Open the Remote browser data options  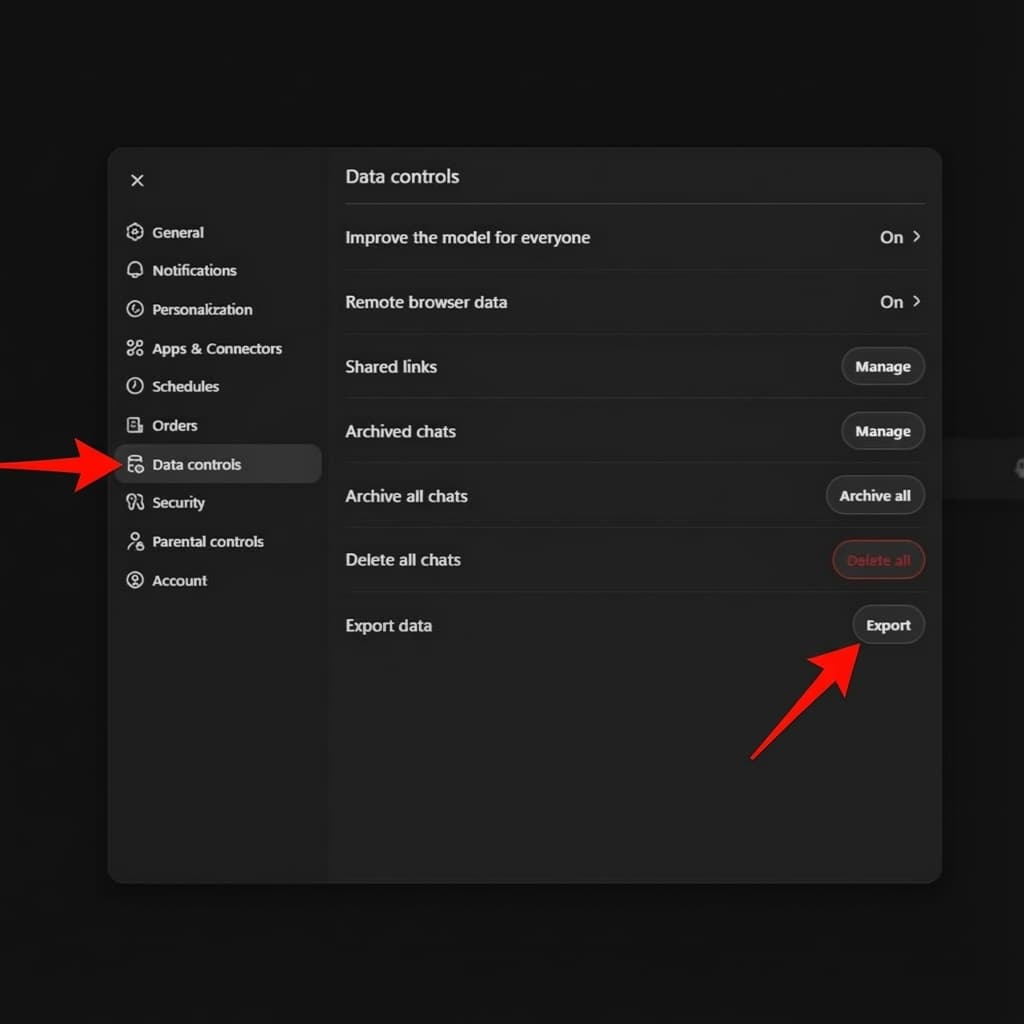[897, 302]
